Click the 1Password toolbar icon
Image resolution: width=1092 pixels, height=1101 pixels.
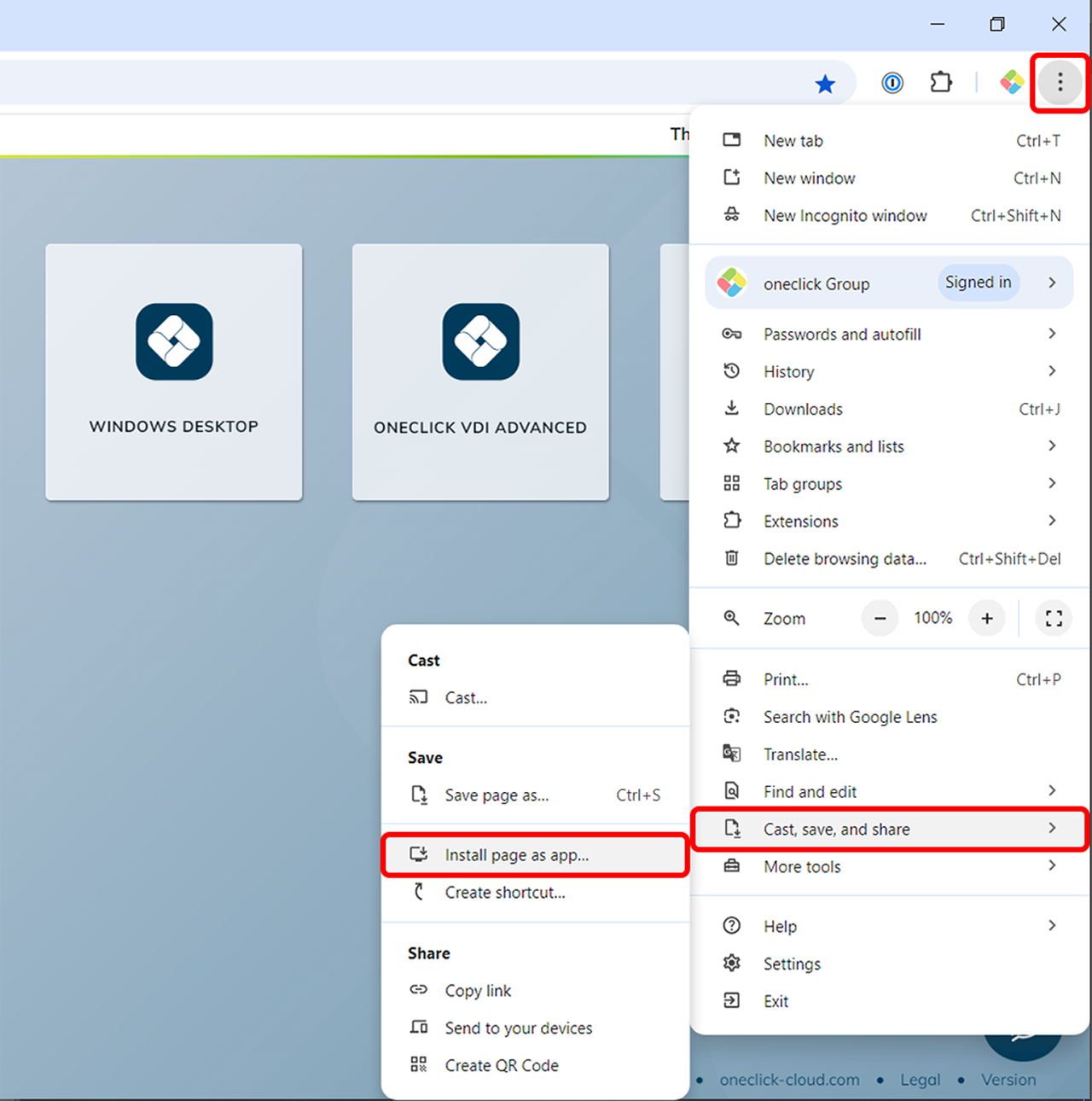click(x=892, y=82)
